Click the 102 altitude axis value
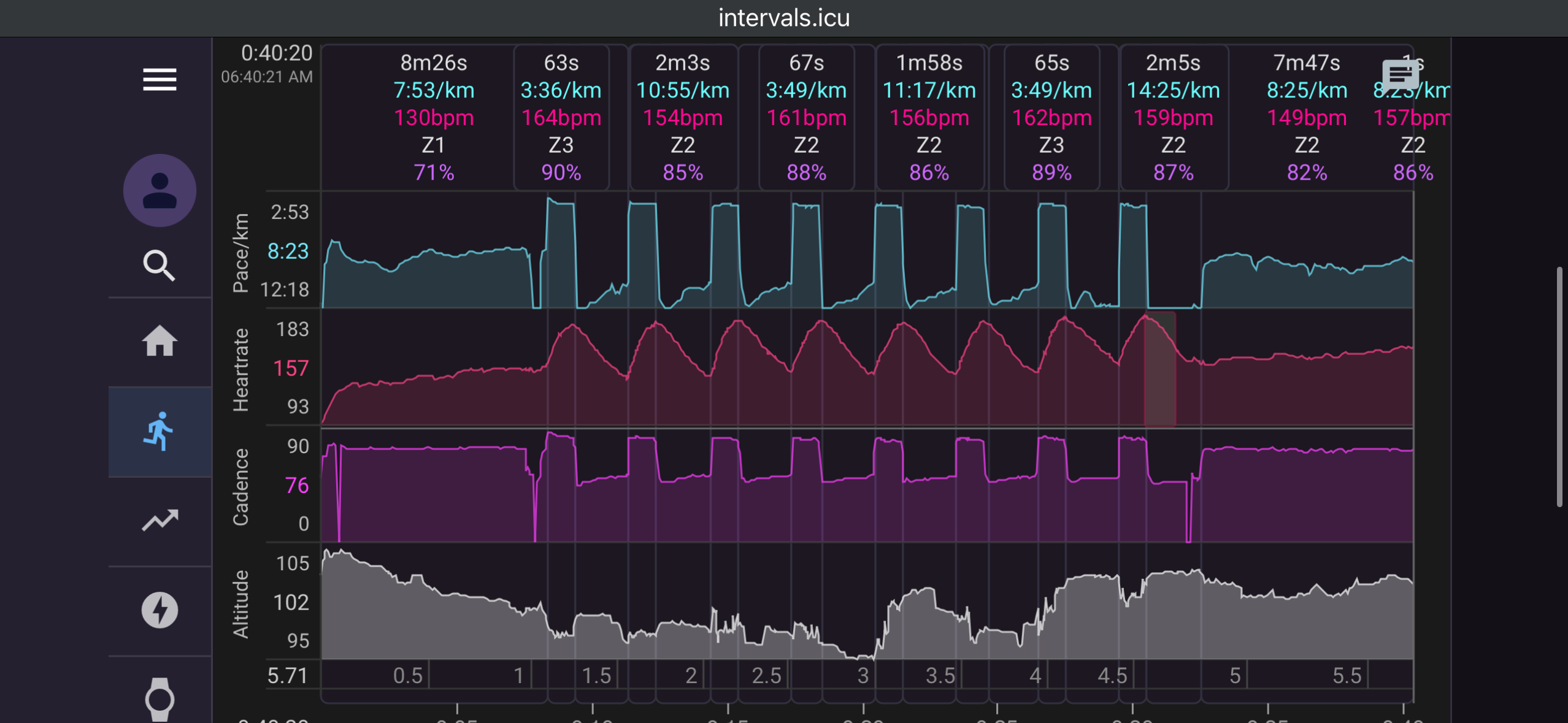This screenshot has height=723, width=1568. click(x=291, y=602)
